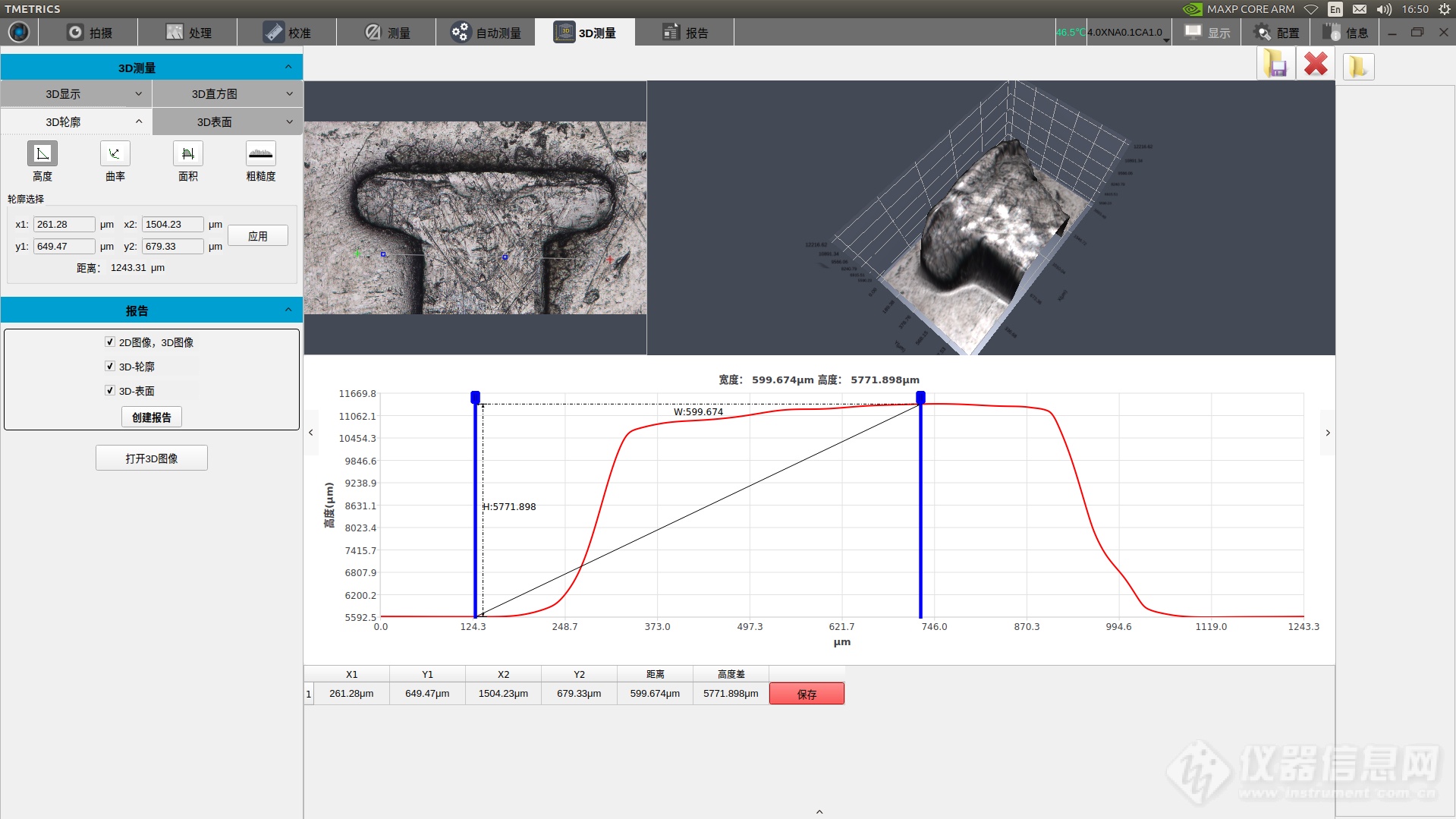
Task: Select the 3D测量 tab
Action: [x=585, y=33]
